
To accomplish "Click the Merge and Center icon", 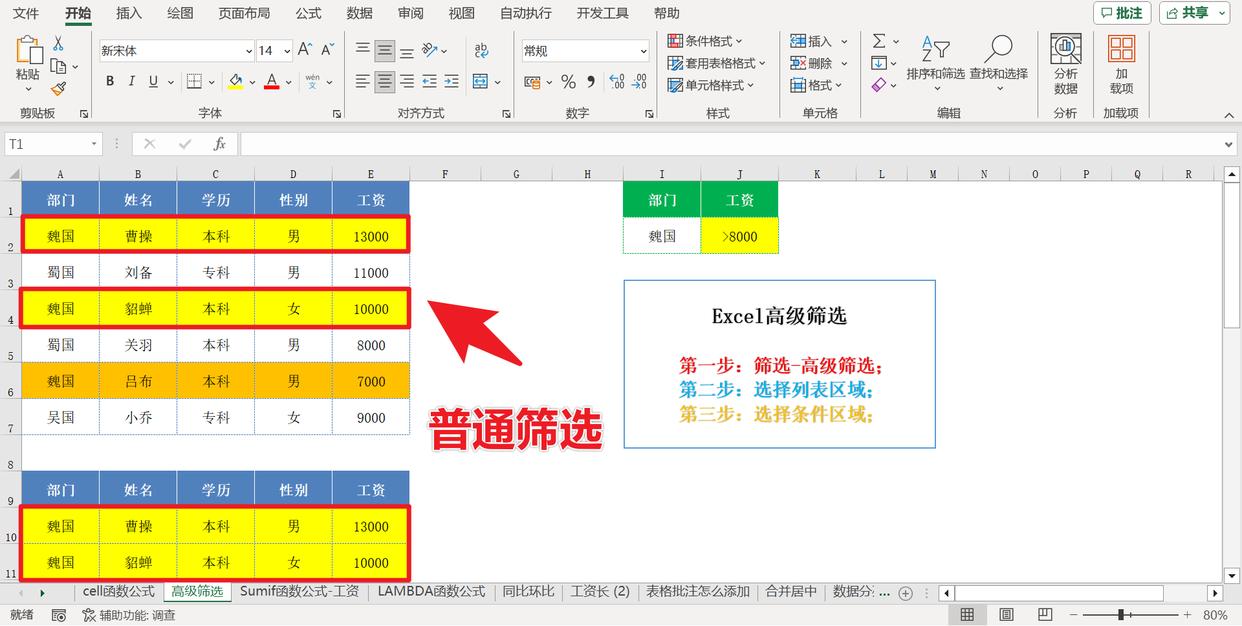I will 481,82.
